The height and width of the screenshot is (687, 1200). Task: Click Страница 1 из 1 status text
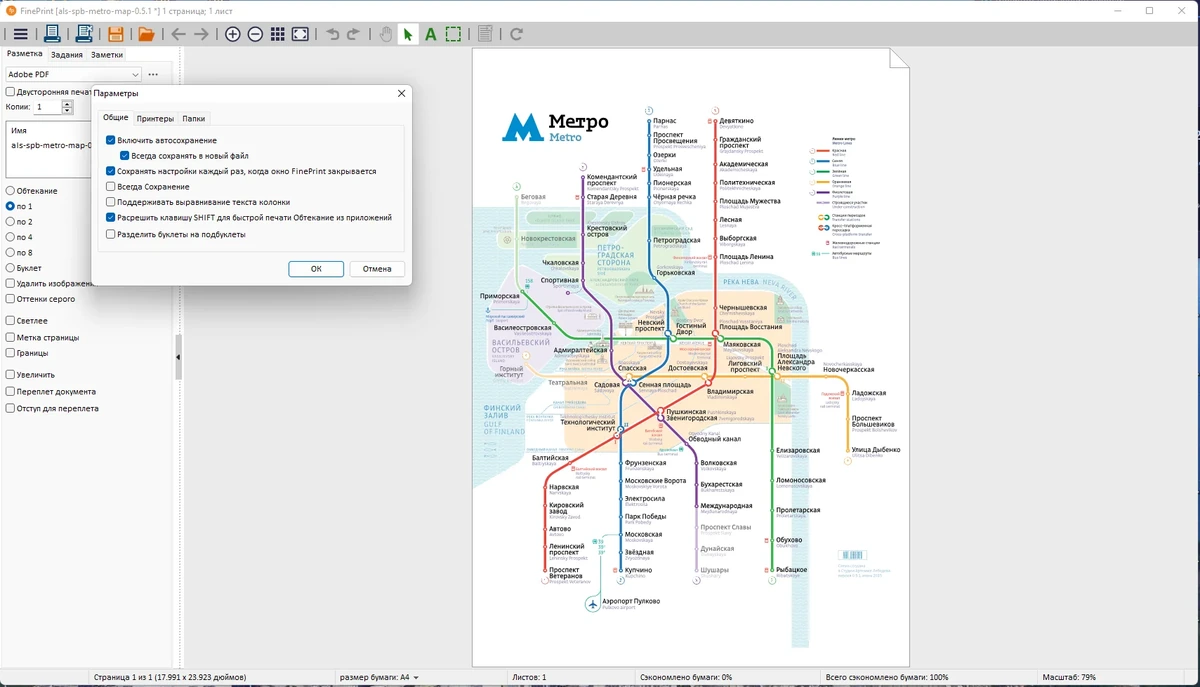pos(169,677)
